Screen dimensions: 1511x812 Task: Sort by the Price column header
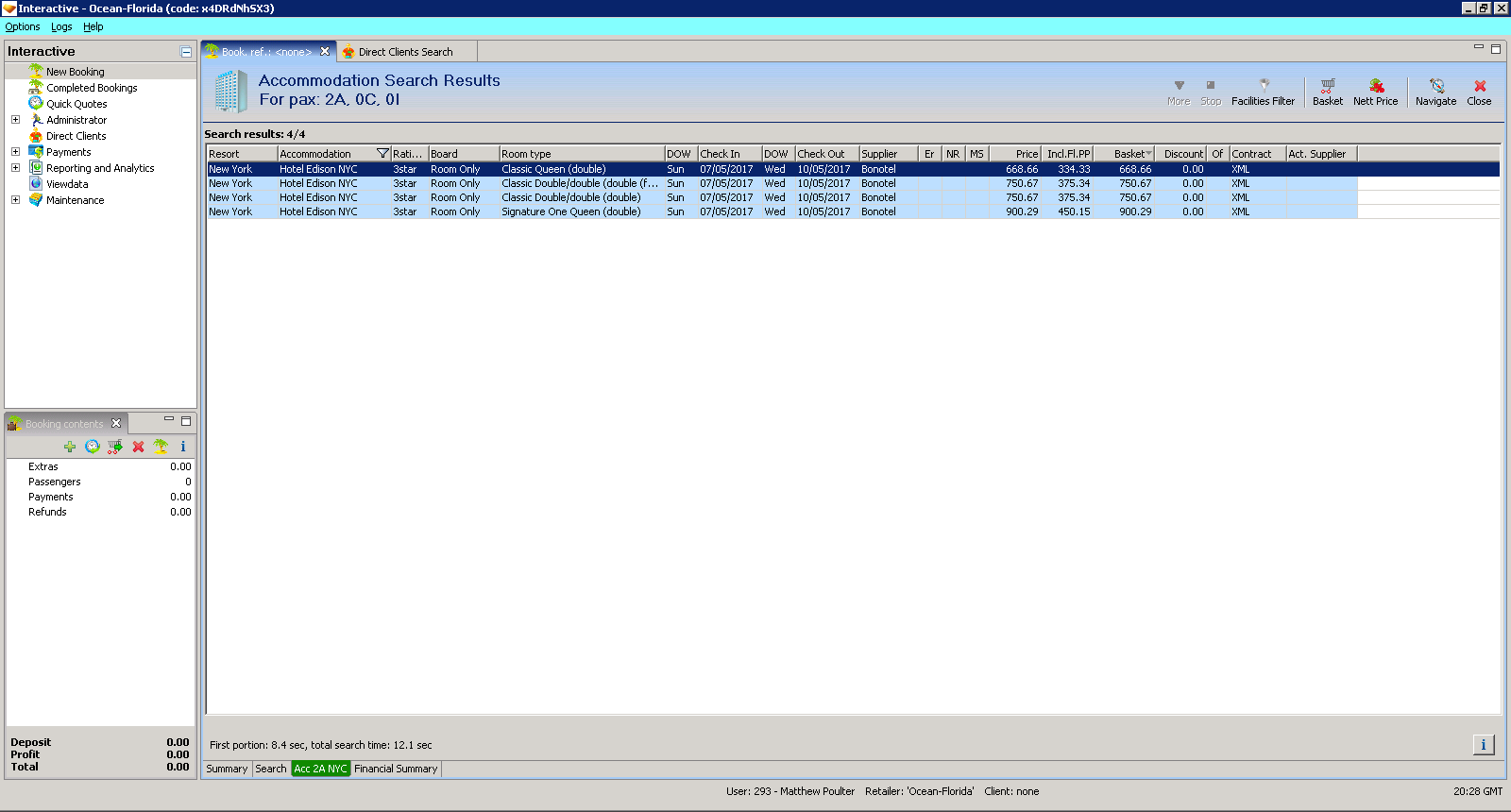(1015, 154)
